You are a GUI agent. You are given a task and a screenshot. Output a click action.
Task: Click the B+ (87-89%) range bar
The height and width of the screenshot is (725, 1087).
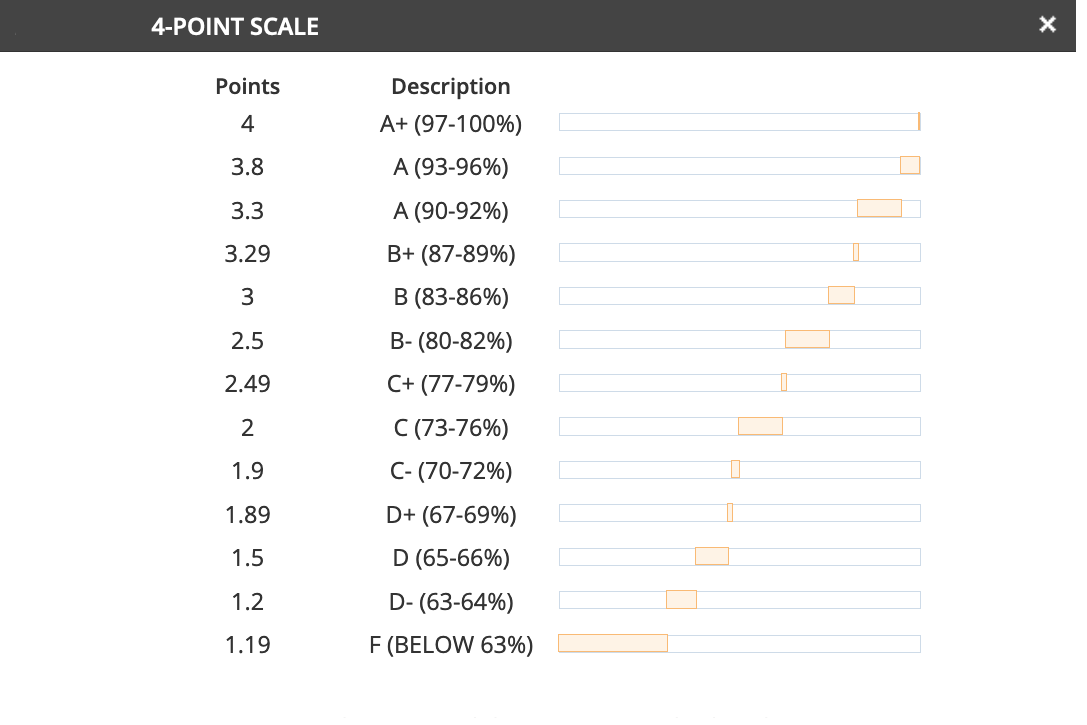tap(739, 253)
